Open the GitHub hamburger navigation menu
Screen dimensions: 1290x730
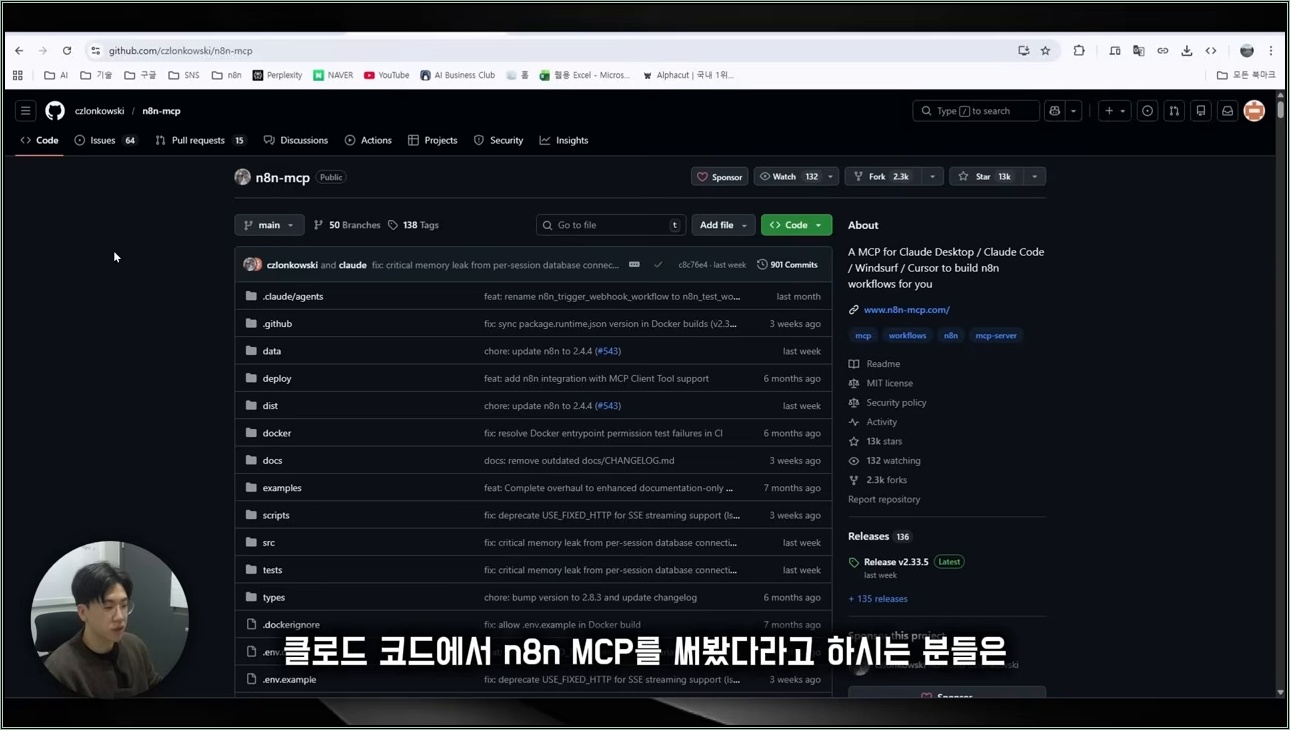tap(26, 111)
